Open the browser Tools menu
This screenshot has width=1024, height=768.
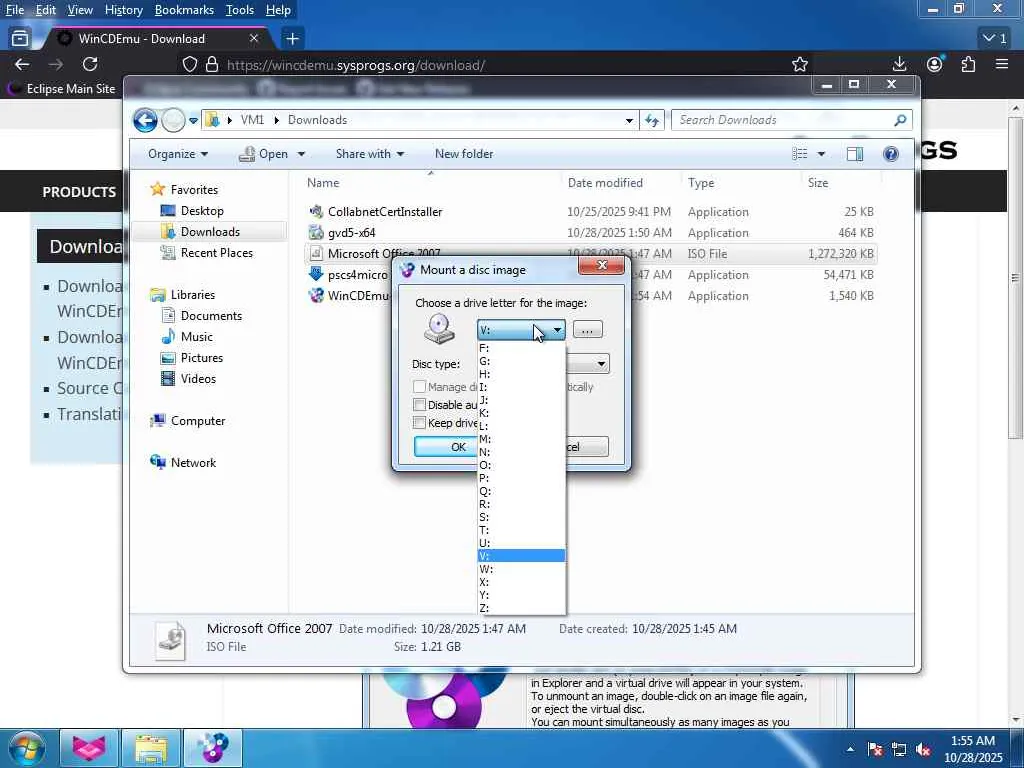240,10
